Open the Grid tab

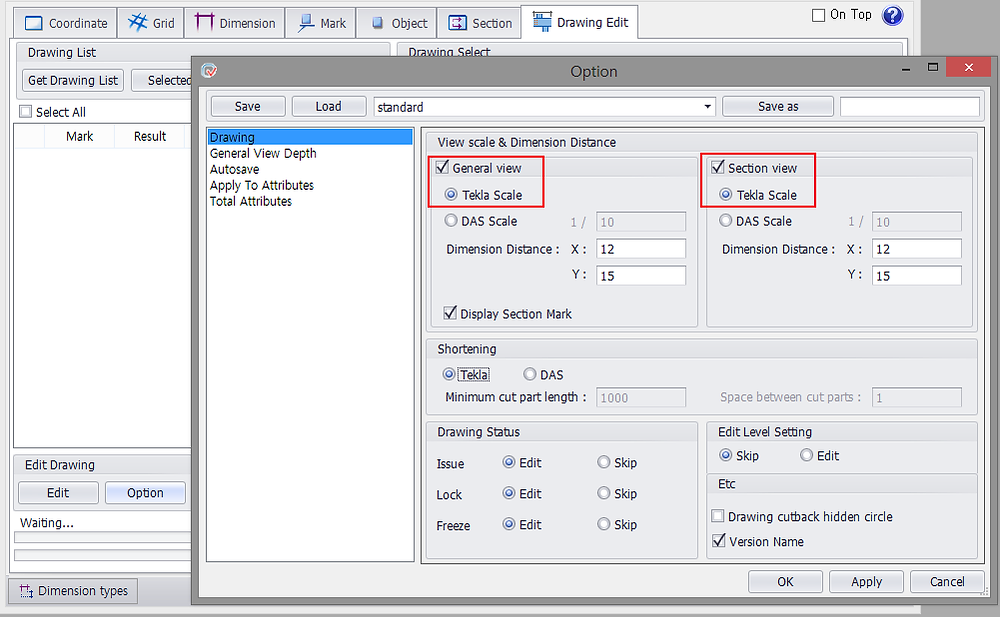point(151,23)
